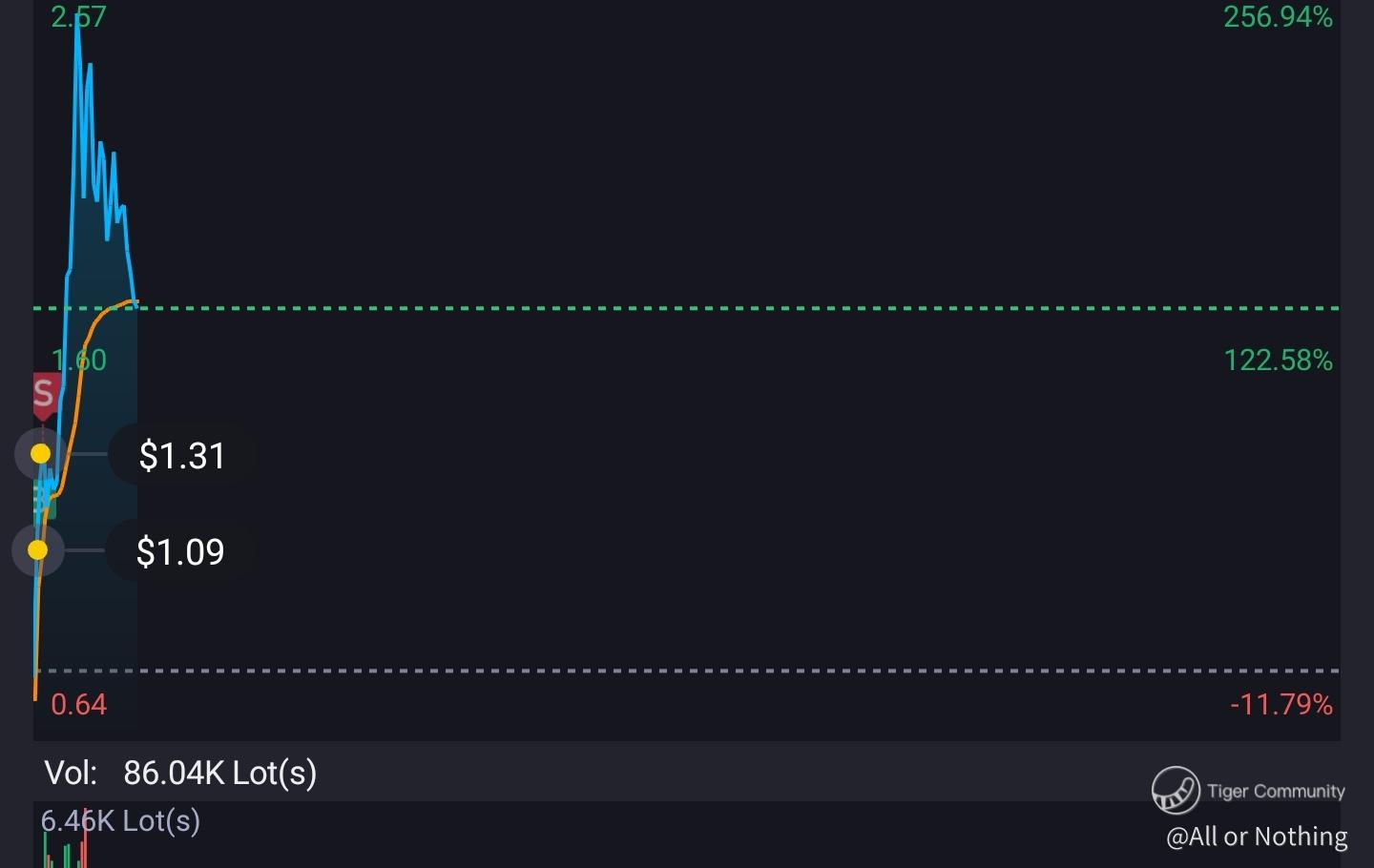This screenshot has height=868, width=1374.
Task: Select the 122.58% percentage axis label
Action: point(1279,360)
